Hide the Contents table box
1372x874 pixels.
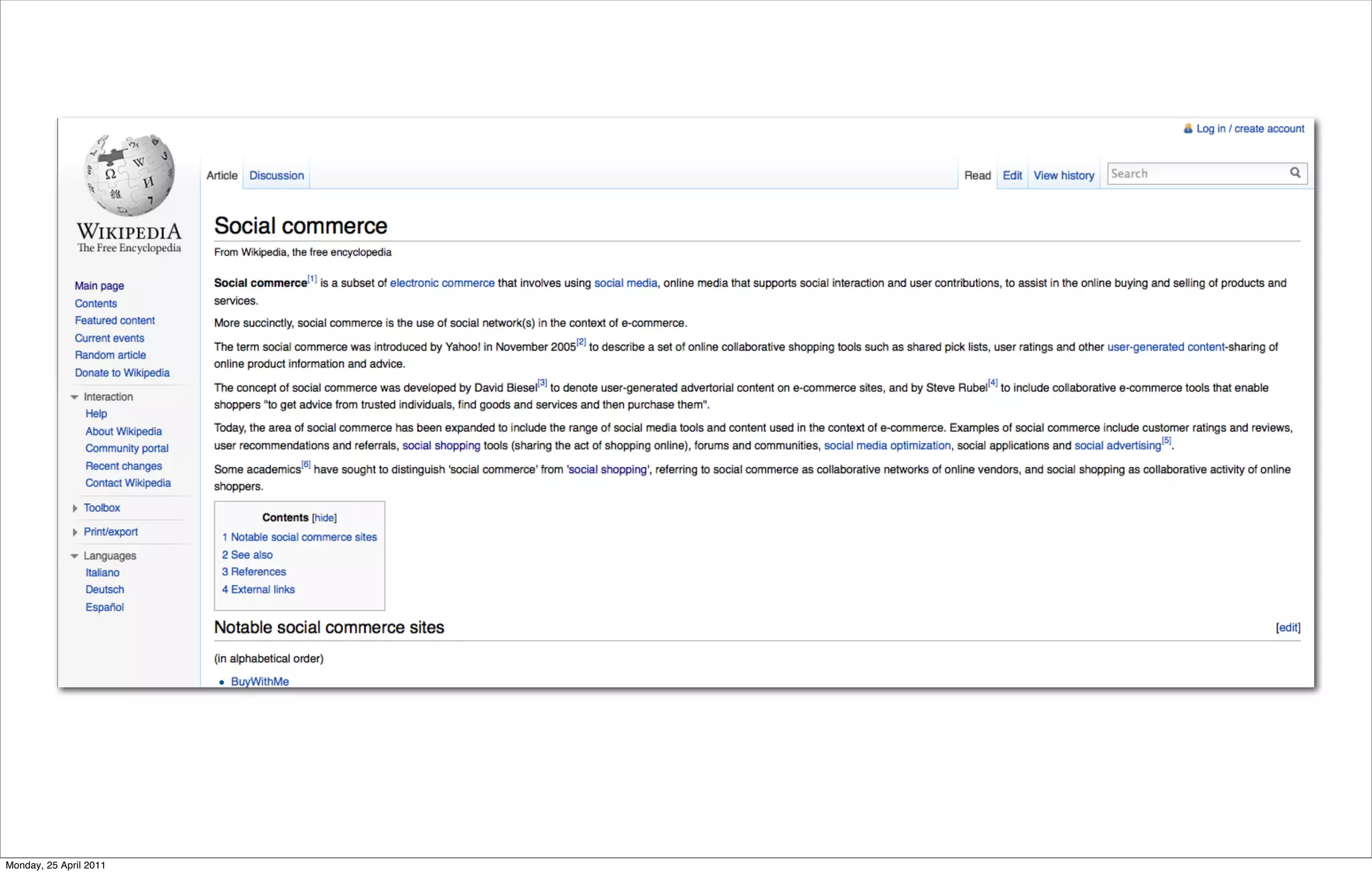(x=324, y=518)
